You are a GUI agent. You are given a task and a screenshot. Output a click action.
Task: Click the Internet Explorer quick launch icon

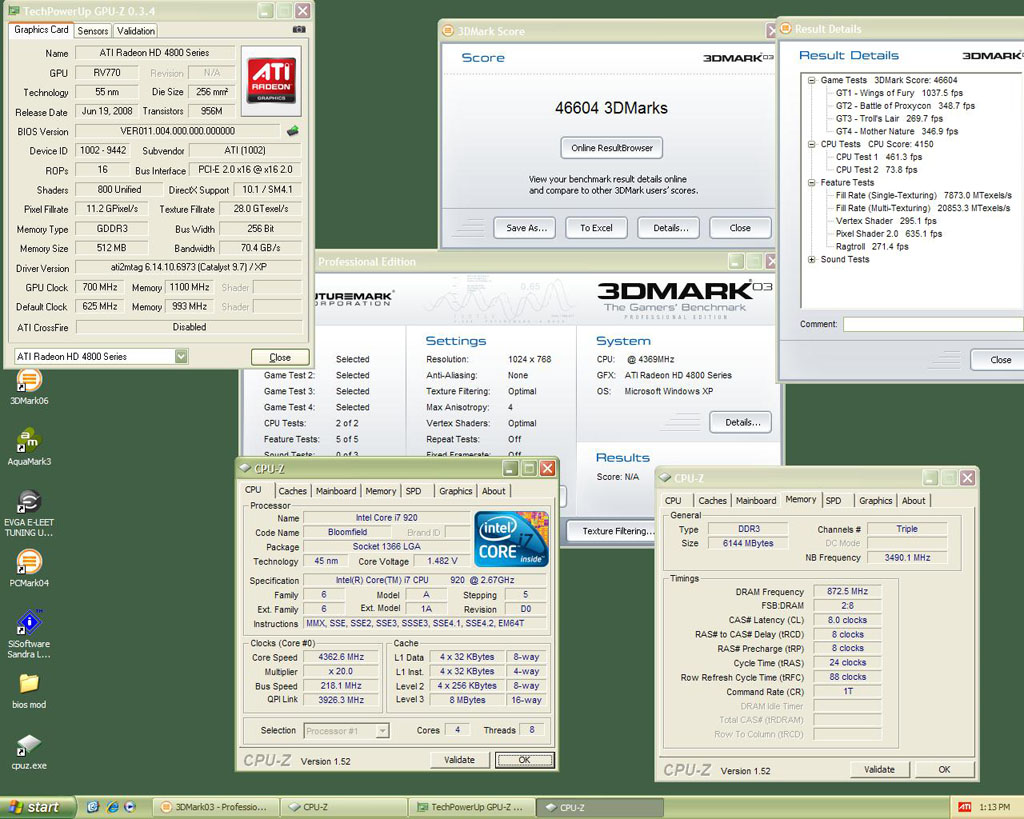pos(112,807)
